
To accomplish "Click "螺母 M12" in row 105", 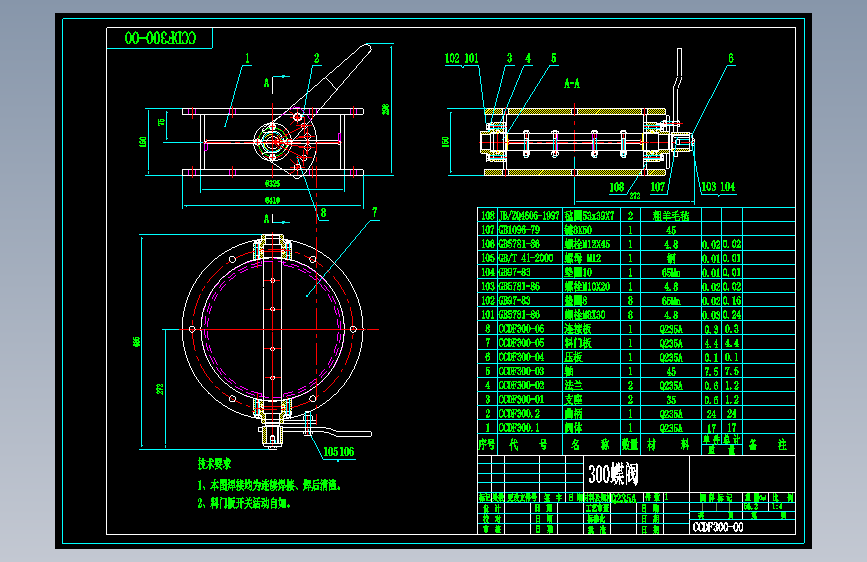I will [583, 258].
